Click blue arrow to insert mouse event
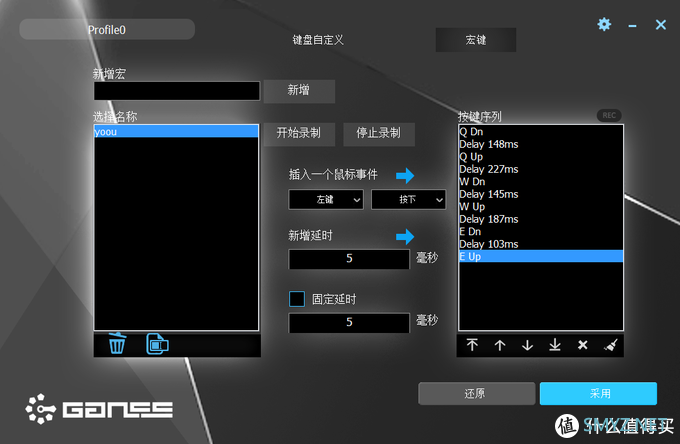680x444 pixels. [x=405, y=175]
